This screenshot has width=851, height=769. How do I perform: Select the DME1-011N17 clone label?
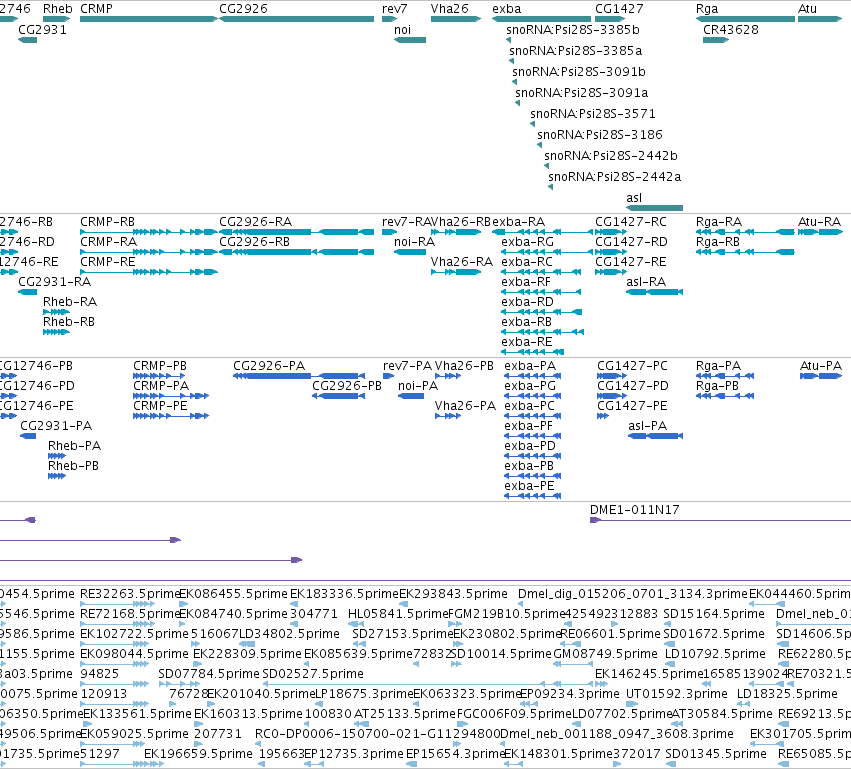(x=634, y=510)
